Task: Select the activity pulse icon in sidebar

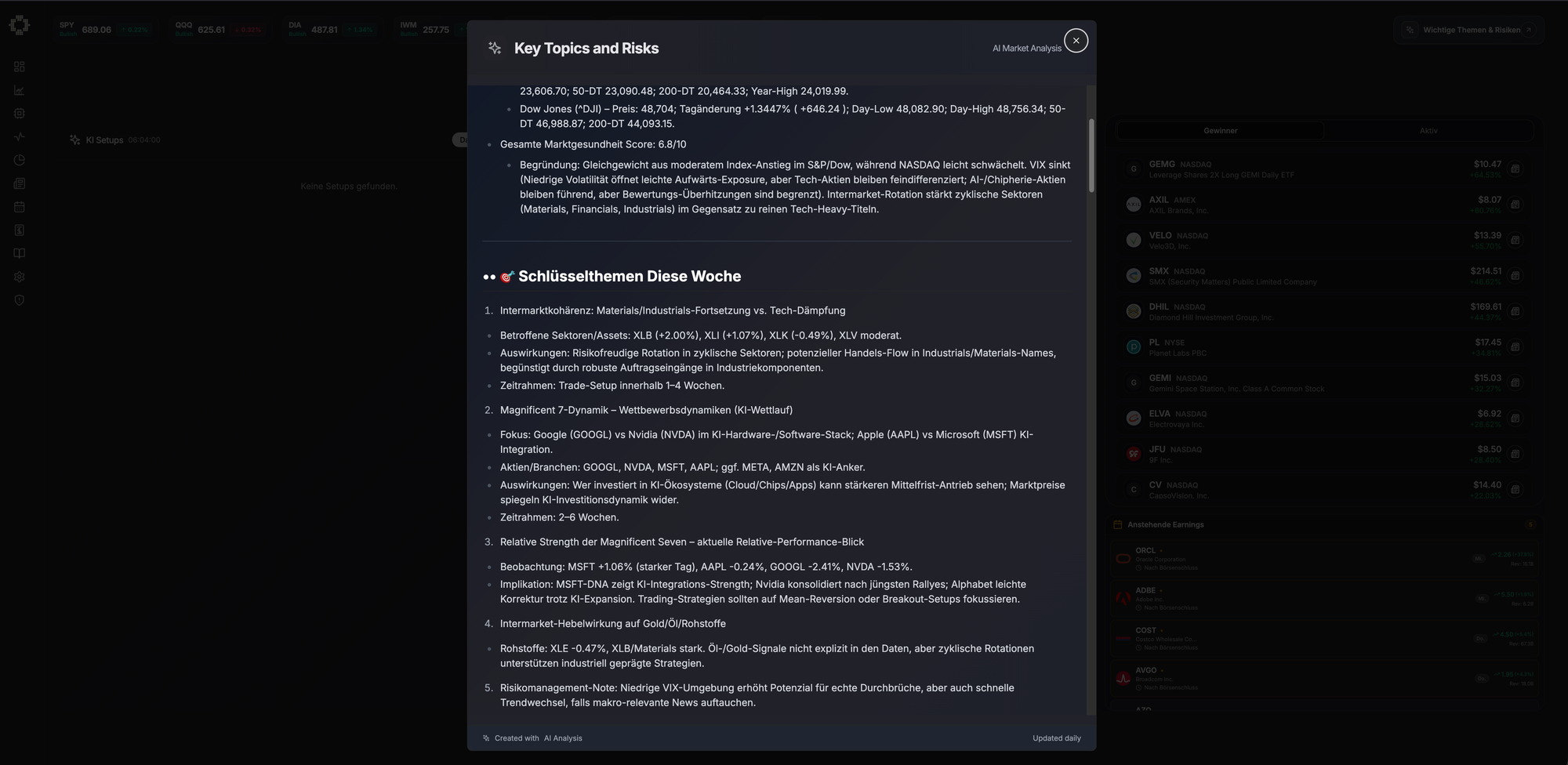Action: point(20,137)
